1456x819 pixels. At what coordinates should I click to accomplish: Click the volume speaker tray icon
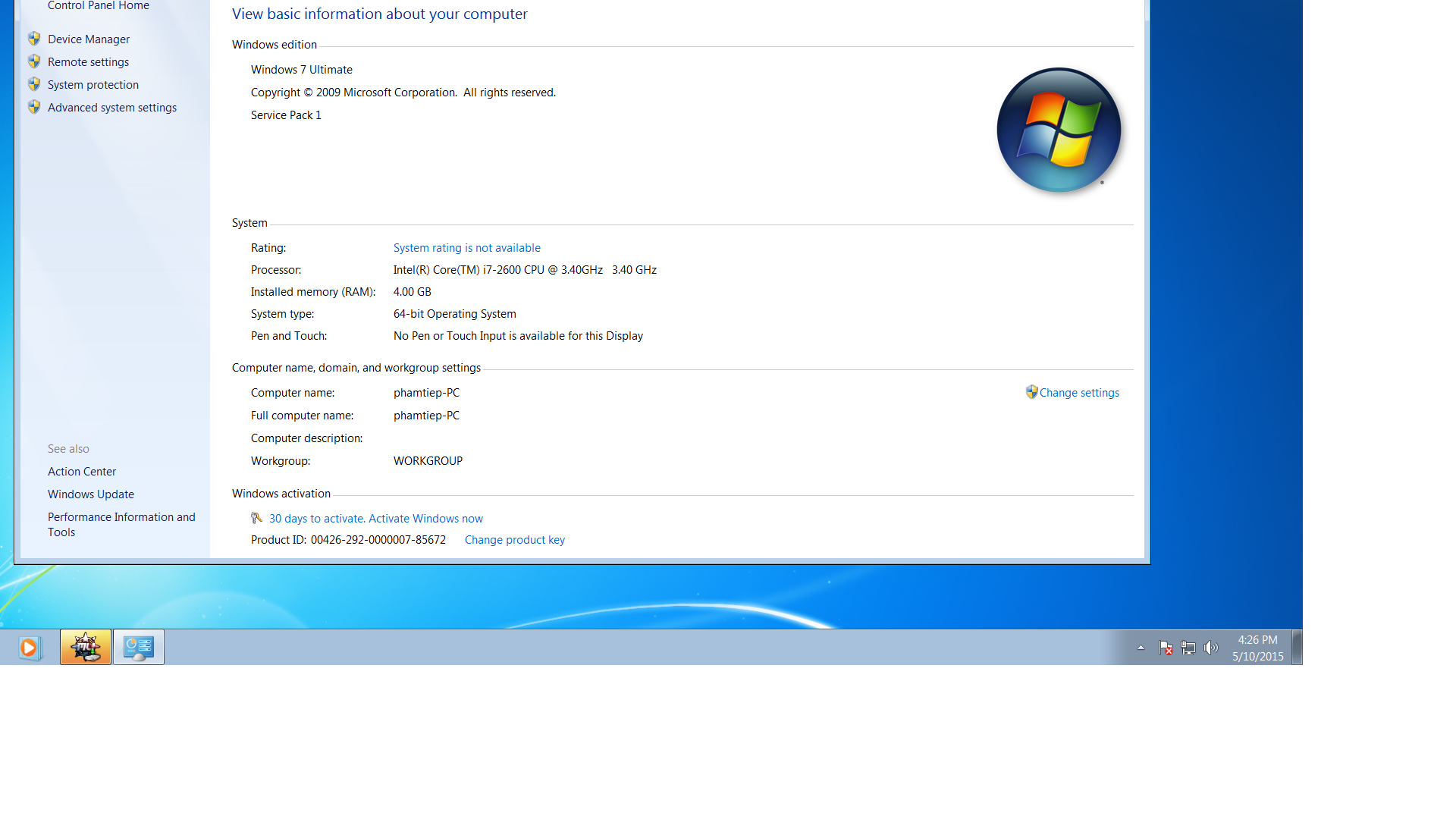coord(1211,648)
